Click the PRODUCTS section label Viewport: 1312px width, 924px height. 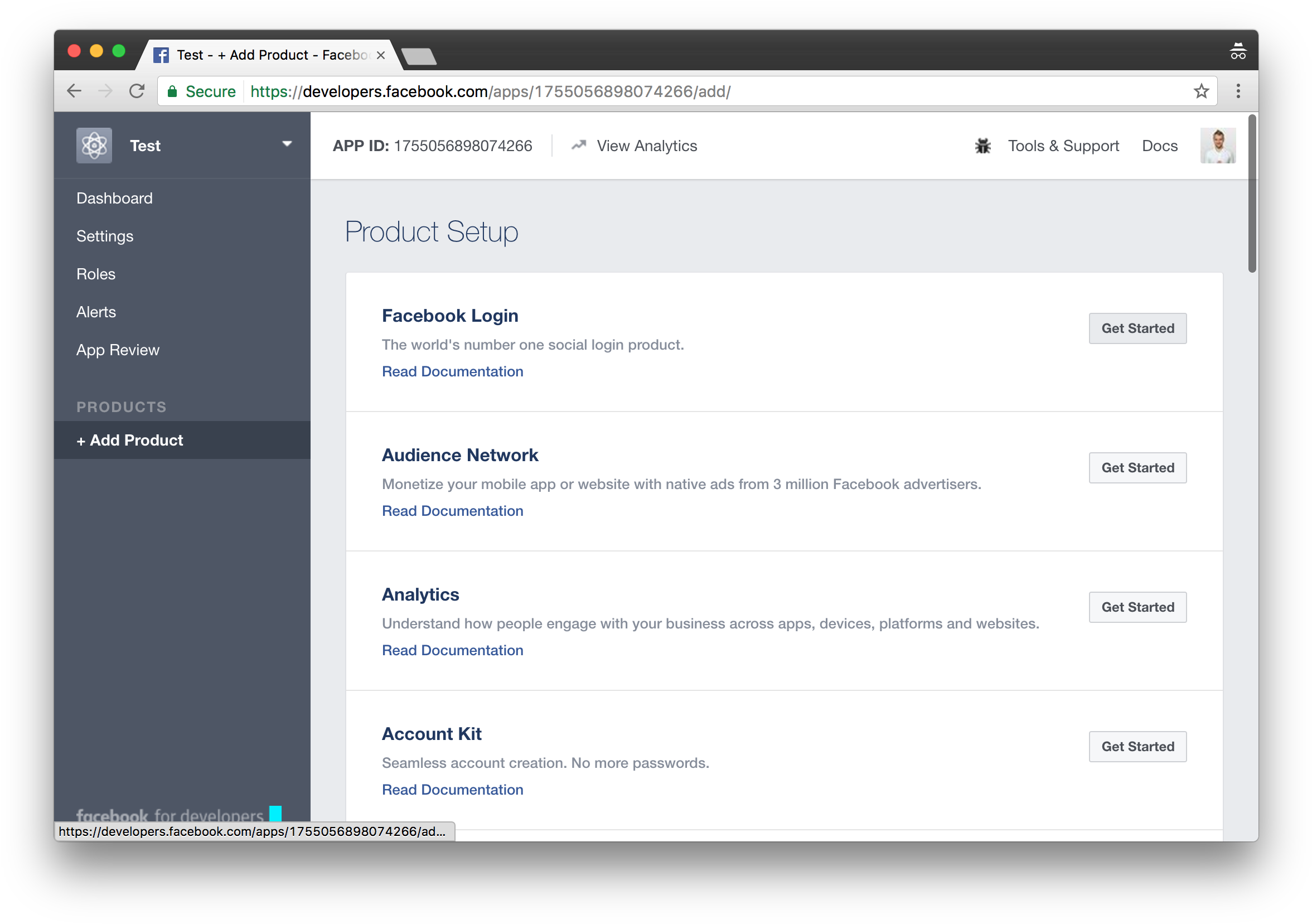pos(121,407)
